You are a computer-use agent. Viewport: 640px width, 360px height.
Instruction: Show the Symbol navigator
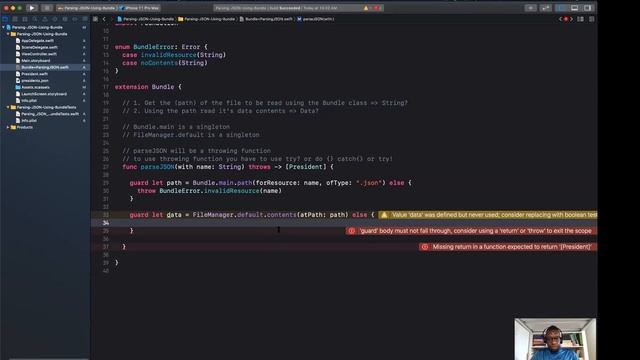[x=25, y=19]
